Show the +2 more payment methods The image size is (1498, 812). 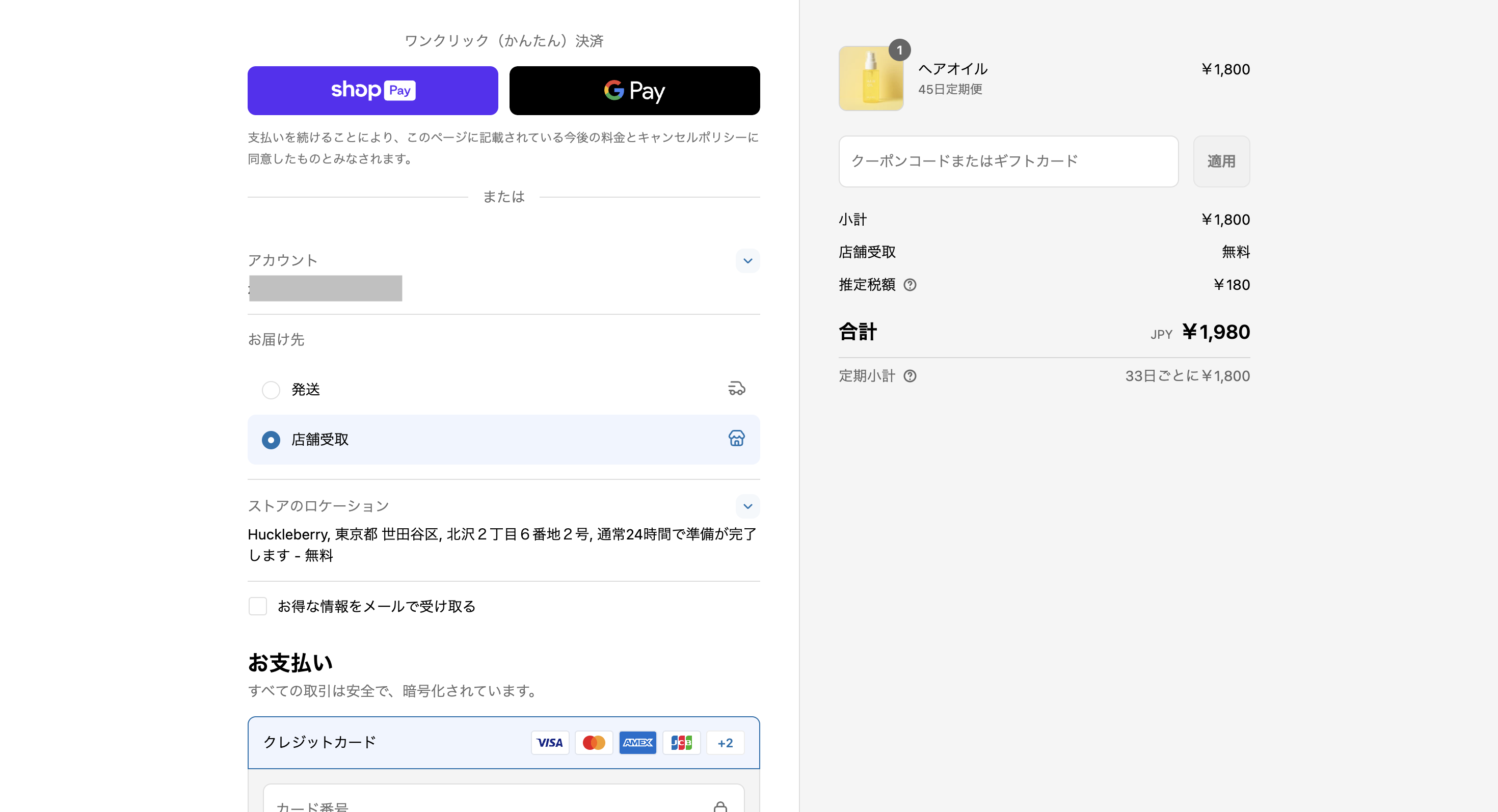click(x=725, y=743)
